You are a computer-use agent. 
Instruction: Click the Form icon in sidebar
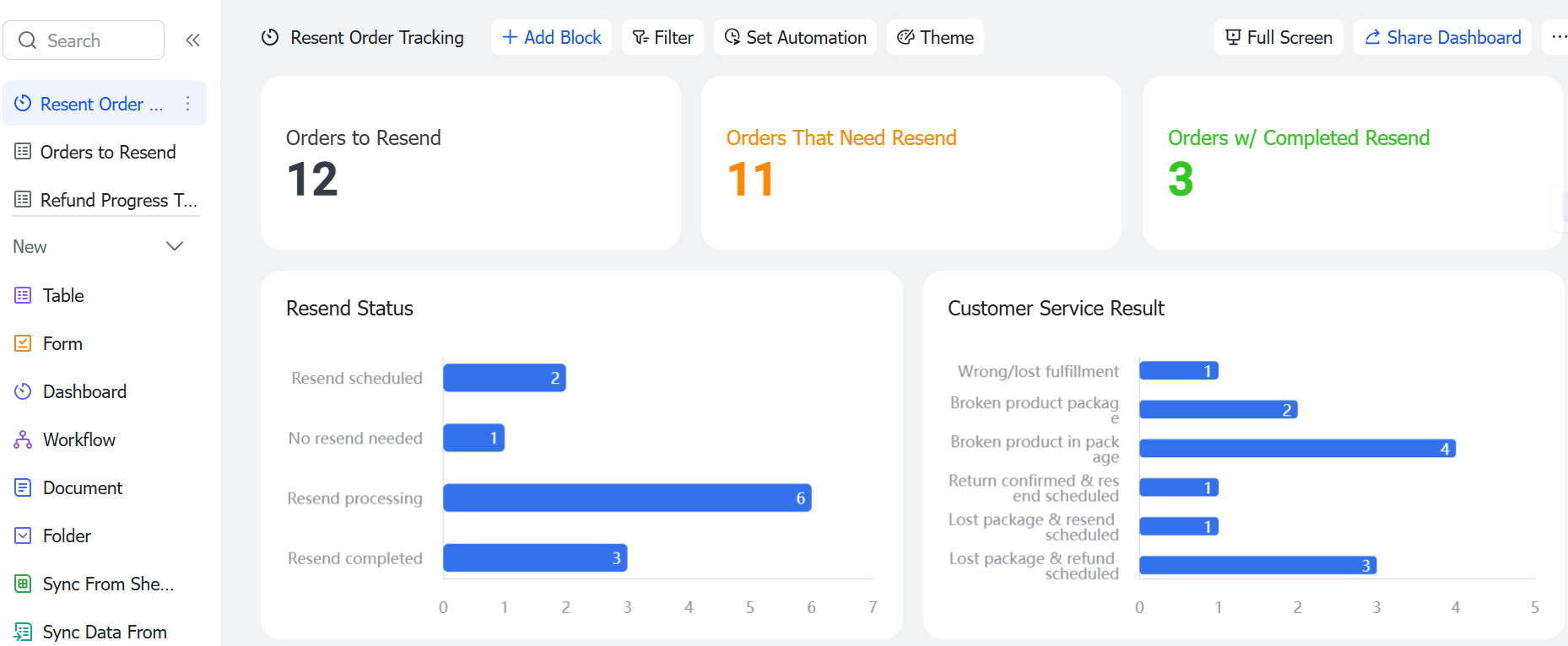[23, 343]
